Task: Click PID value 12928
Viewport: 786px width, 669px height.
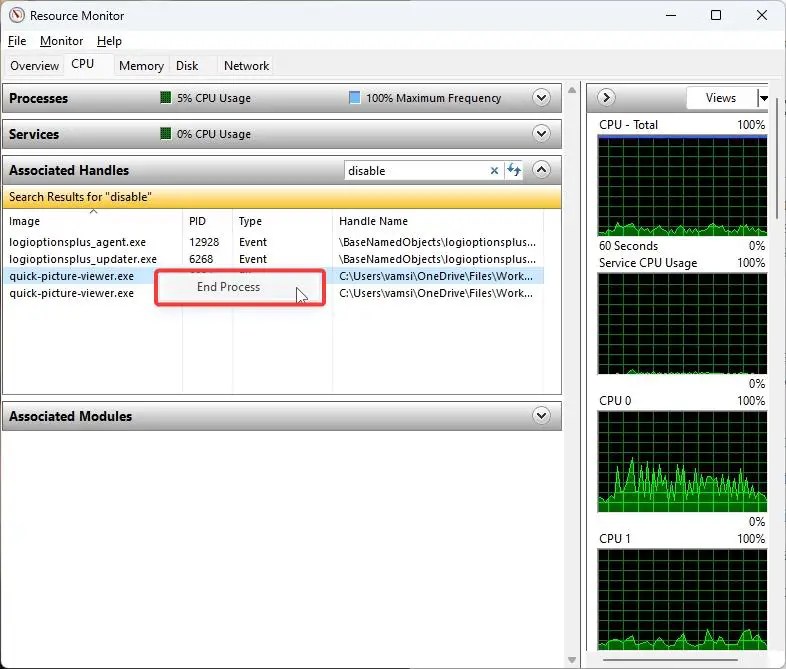Action: click(204, 242)
